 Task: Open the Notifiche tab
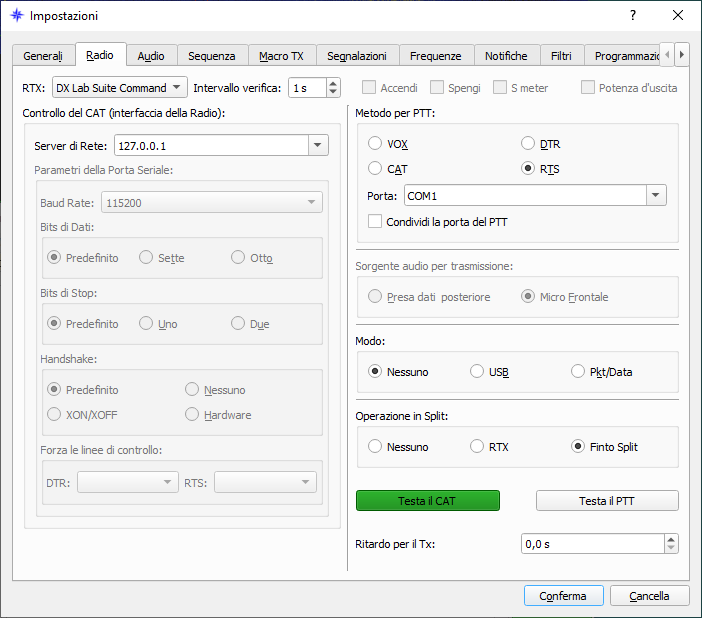(506, 56)
